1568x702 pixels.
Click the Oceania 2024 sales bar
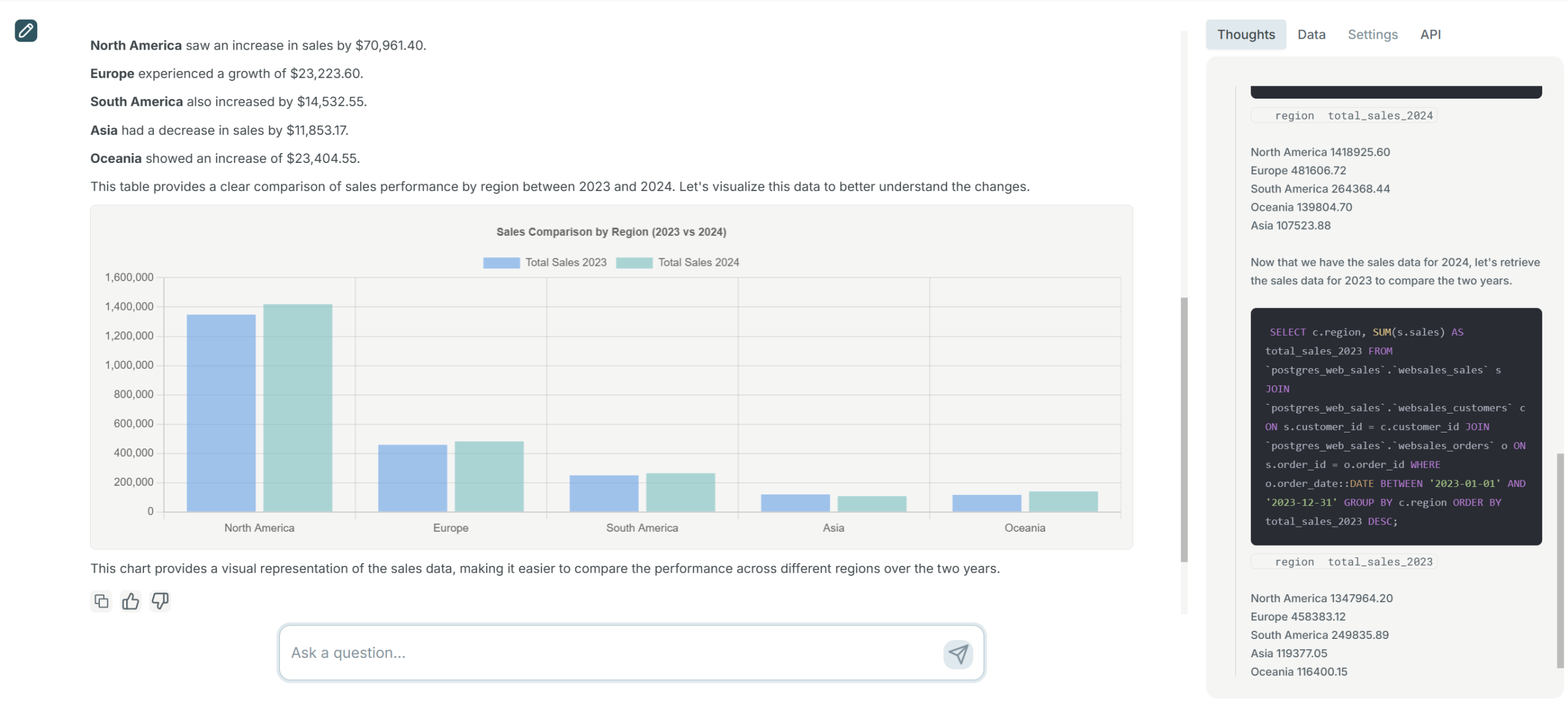point(1063,501)
